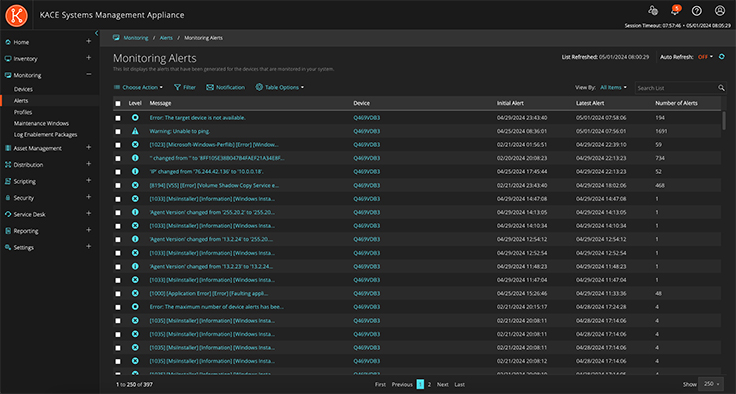Open the help question mark icon
Screen dimensions: 736x394
[x=697, y=11]
